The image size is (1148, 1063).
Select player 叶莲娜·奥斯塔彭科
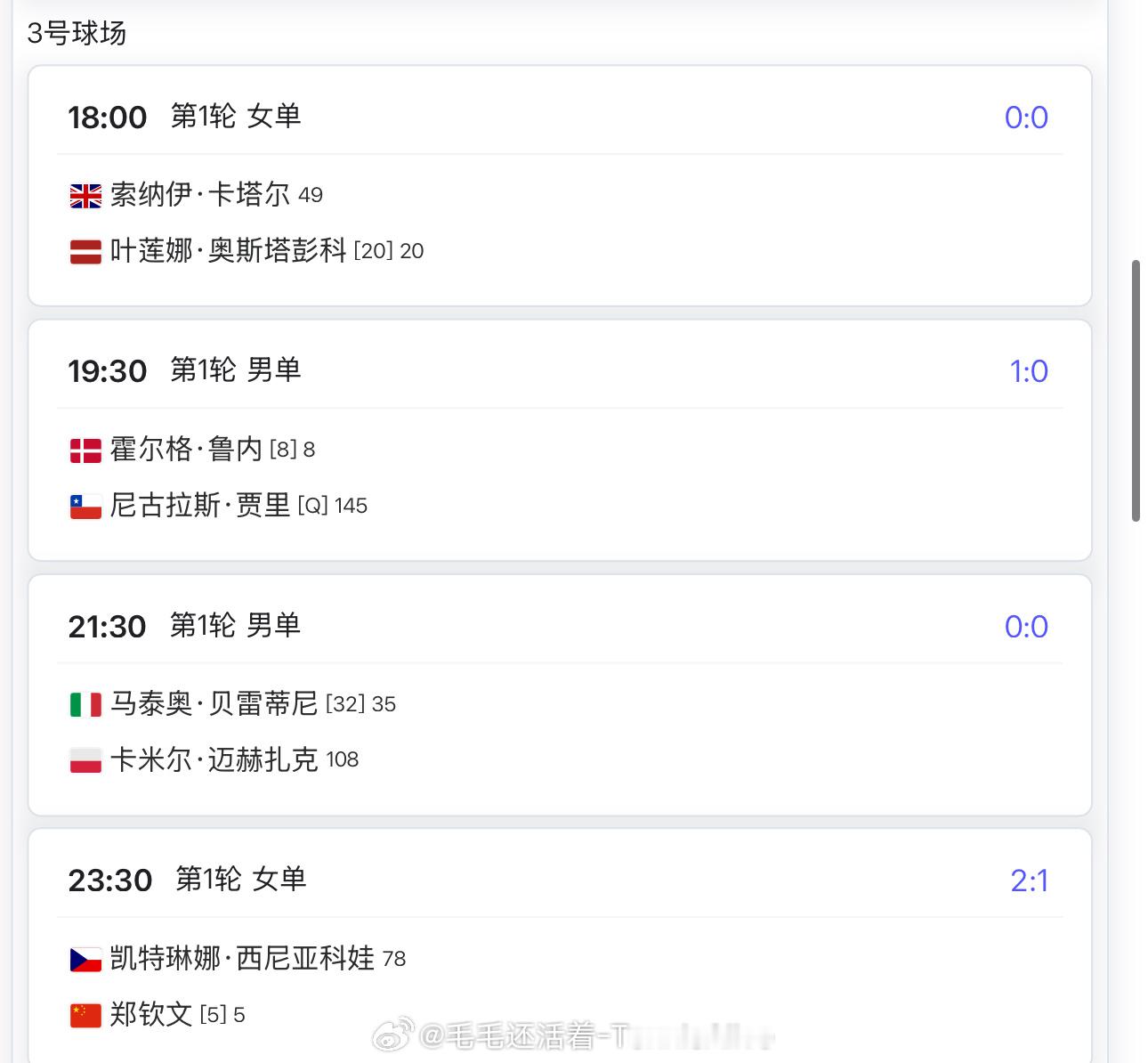(x=228, y=250)
